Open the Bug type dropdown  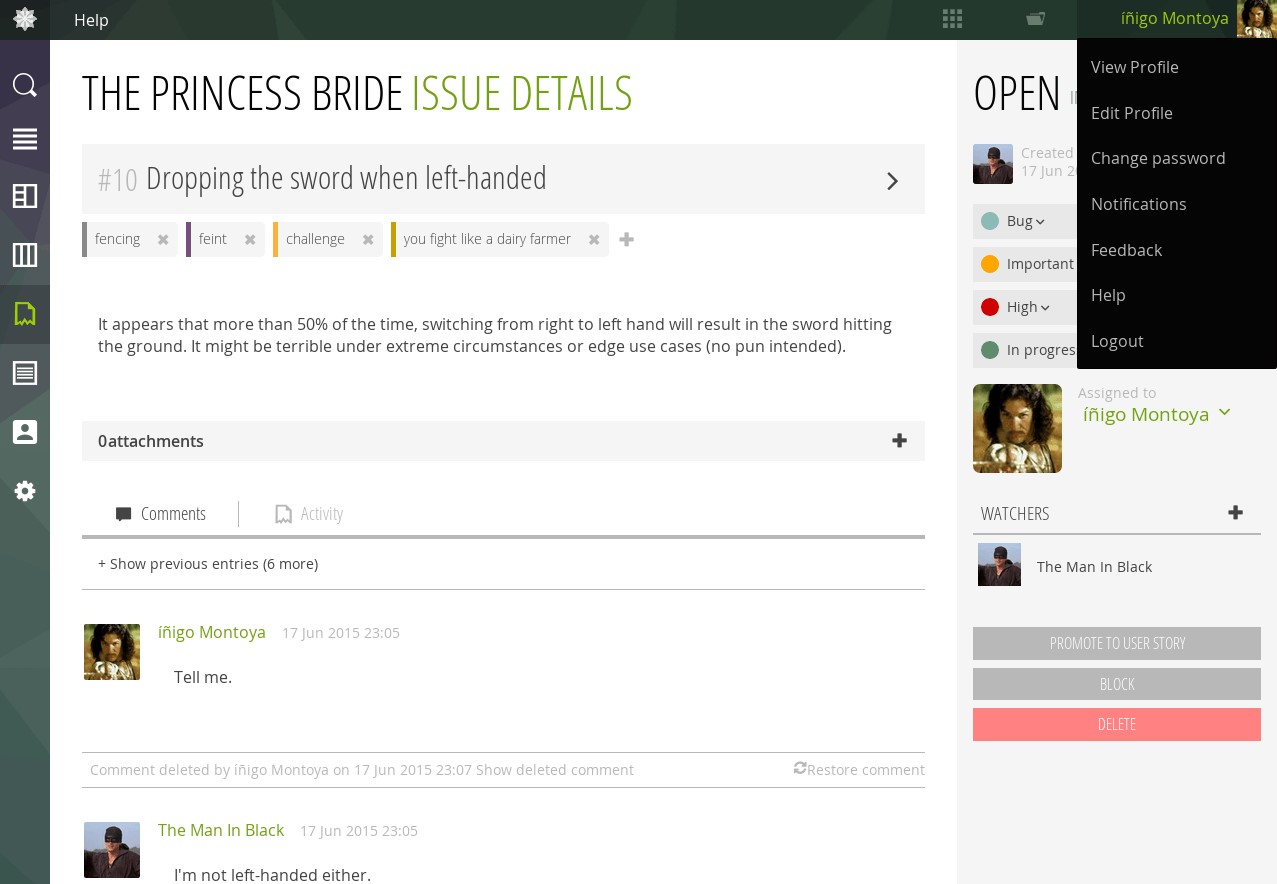[1025, 221]
